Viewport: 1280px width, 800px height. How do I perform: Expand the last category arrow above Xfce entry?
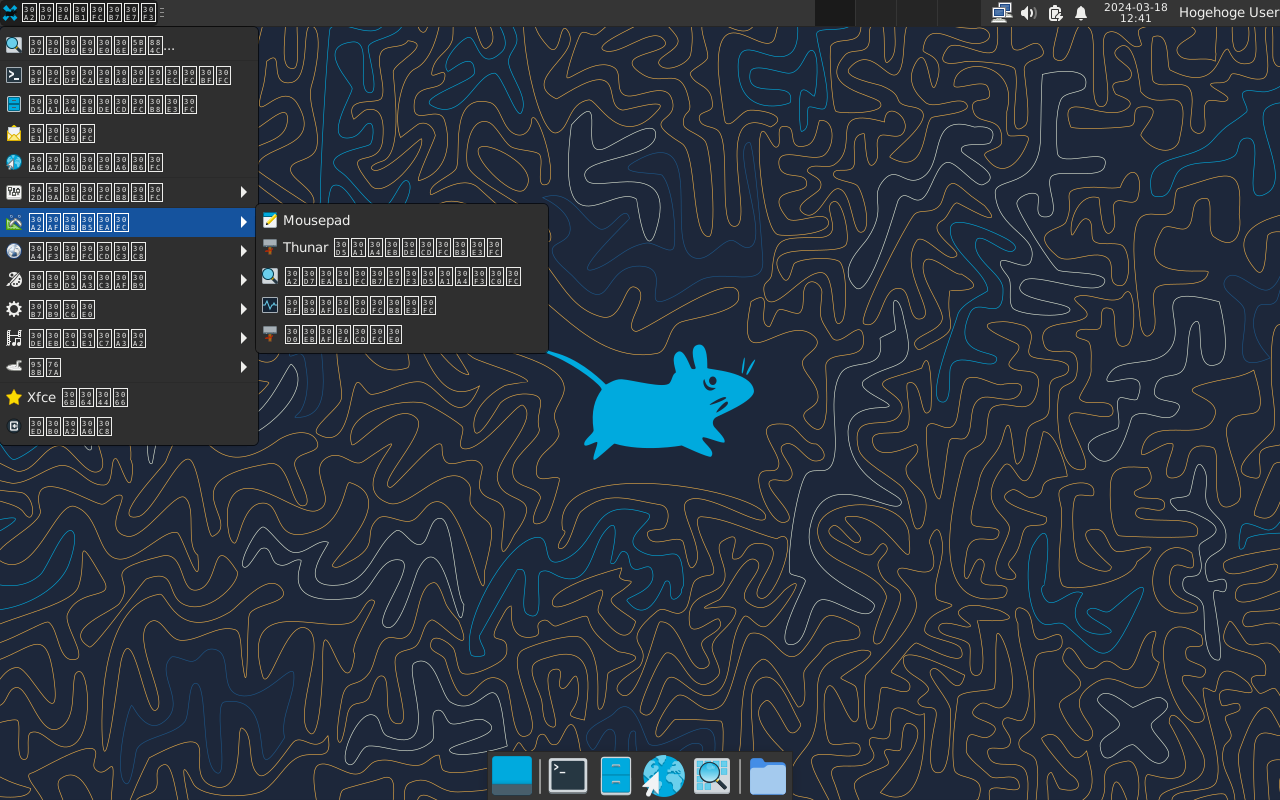click(243, 367)
